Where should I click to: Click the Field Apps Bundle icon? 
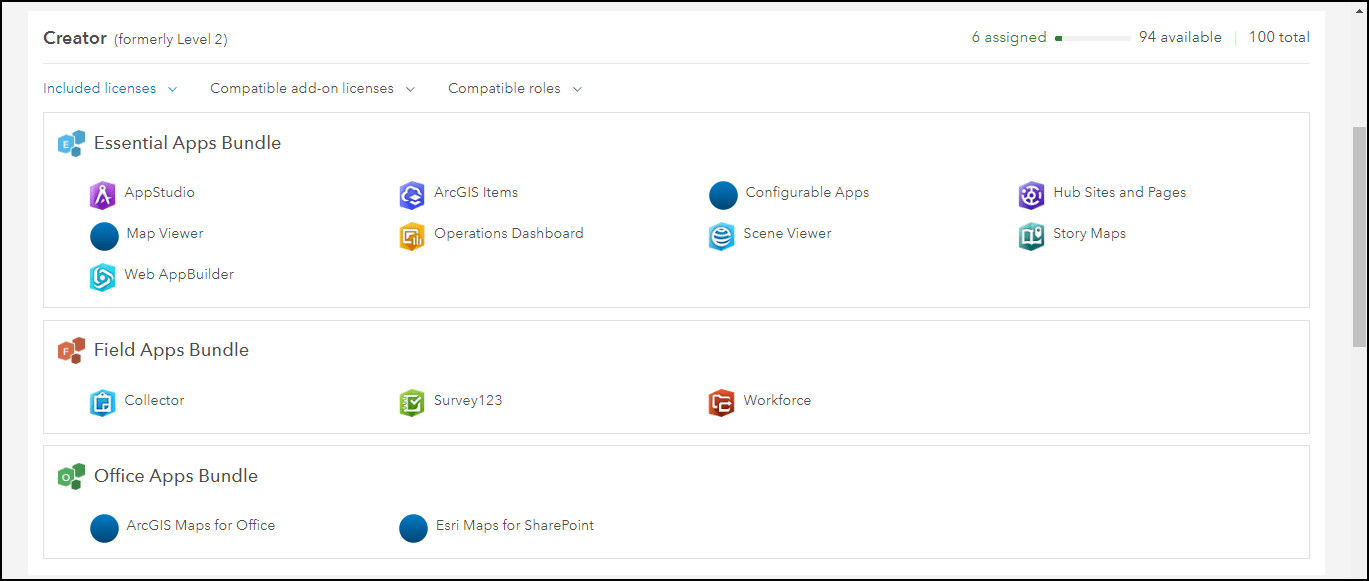coord(71,351)
